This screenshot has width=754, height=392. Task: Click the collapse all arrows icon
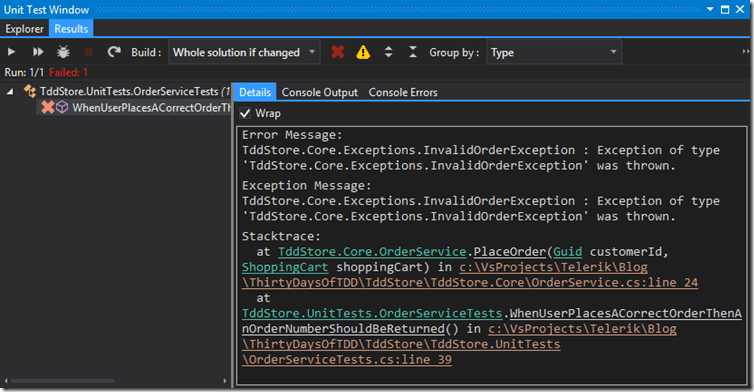click(x=413, y=52)
